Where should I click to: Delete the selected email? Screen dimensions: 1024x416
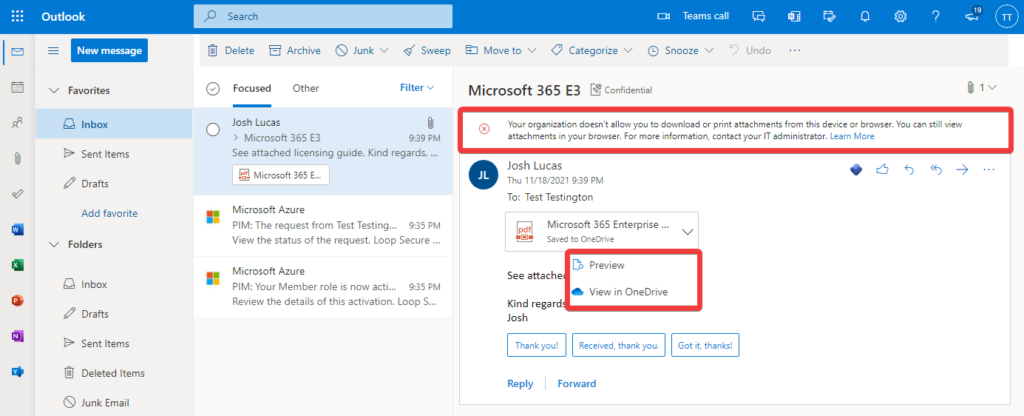point(231,50)
